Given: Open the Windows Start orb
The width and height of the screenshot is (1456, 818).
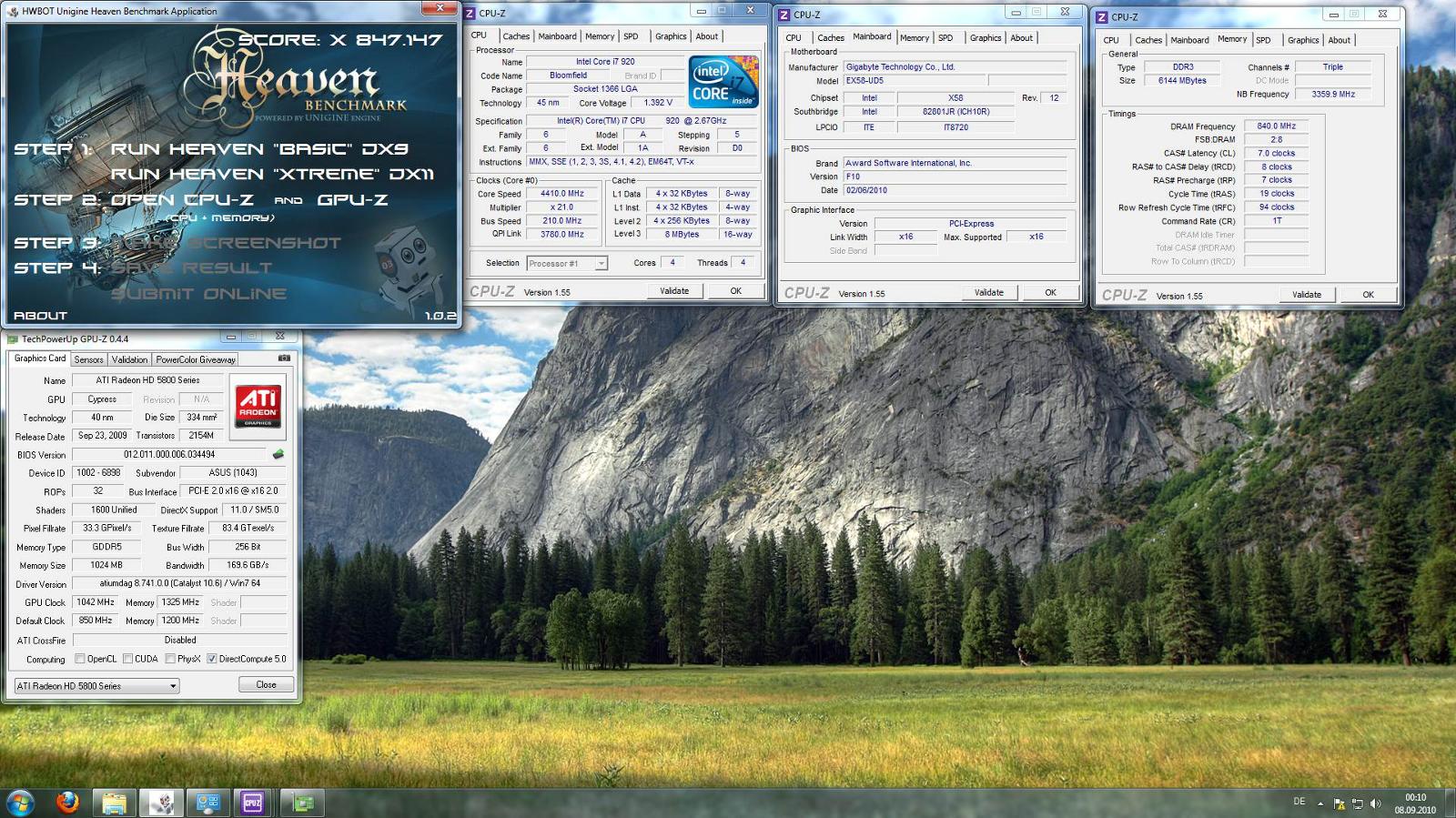Looking at the screenshot, I should point(20,803).
